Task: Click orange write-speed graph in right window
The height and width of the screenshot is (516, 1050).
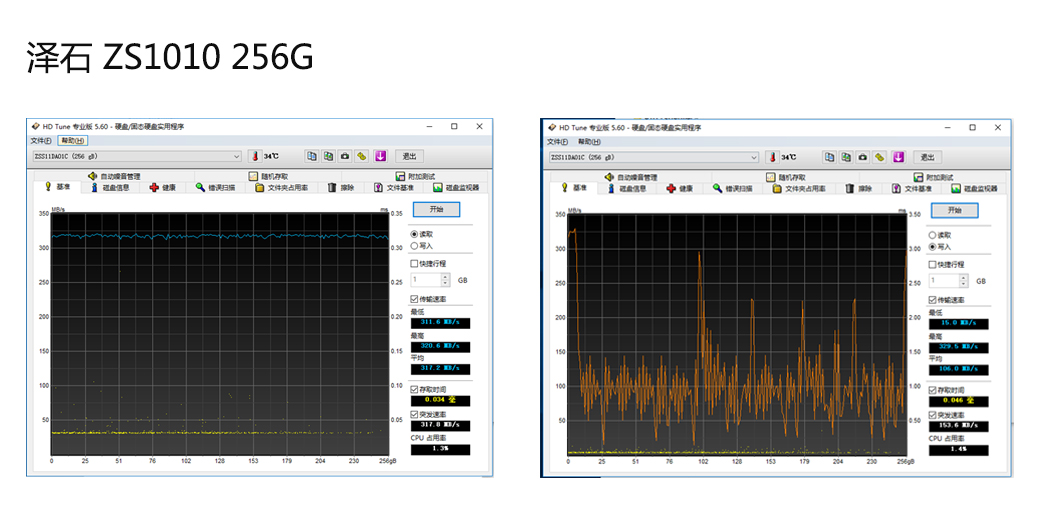Action: (737, 338)
